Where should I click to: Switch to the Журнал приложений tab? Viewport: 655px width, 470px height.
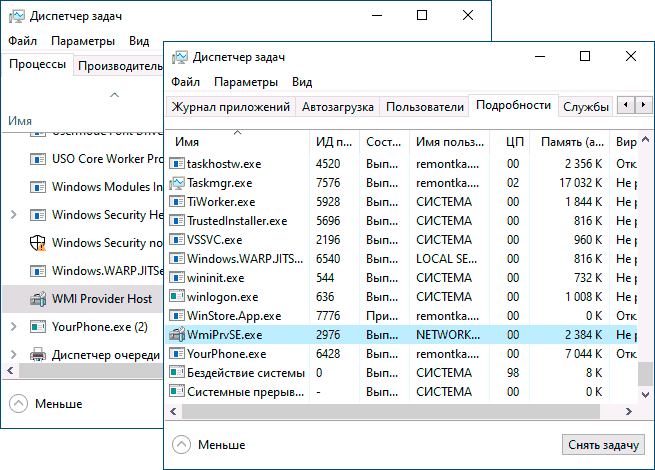click(231, 107)
